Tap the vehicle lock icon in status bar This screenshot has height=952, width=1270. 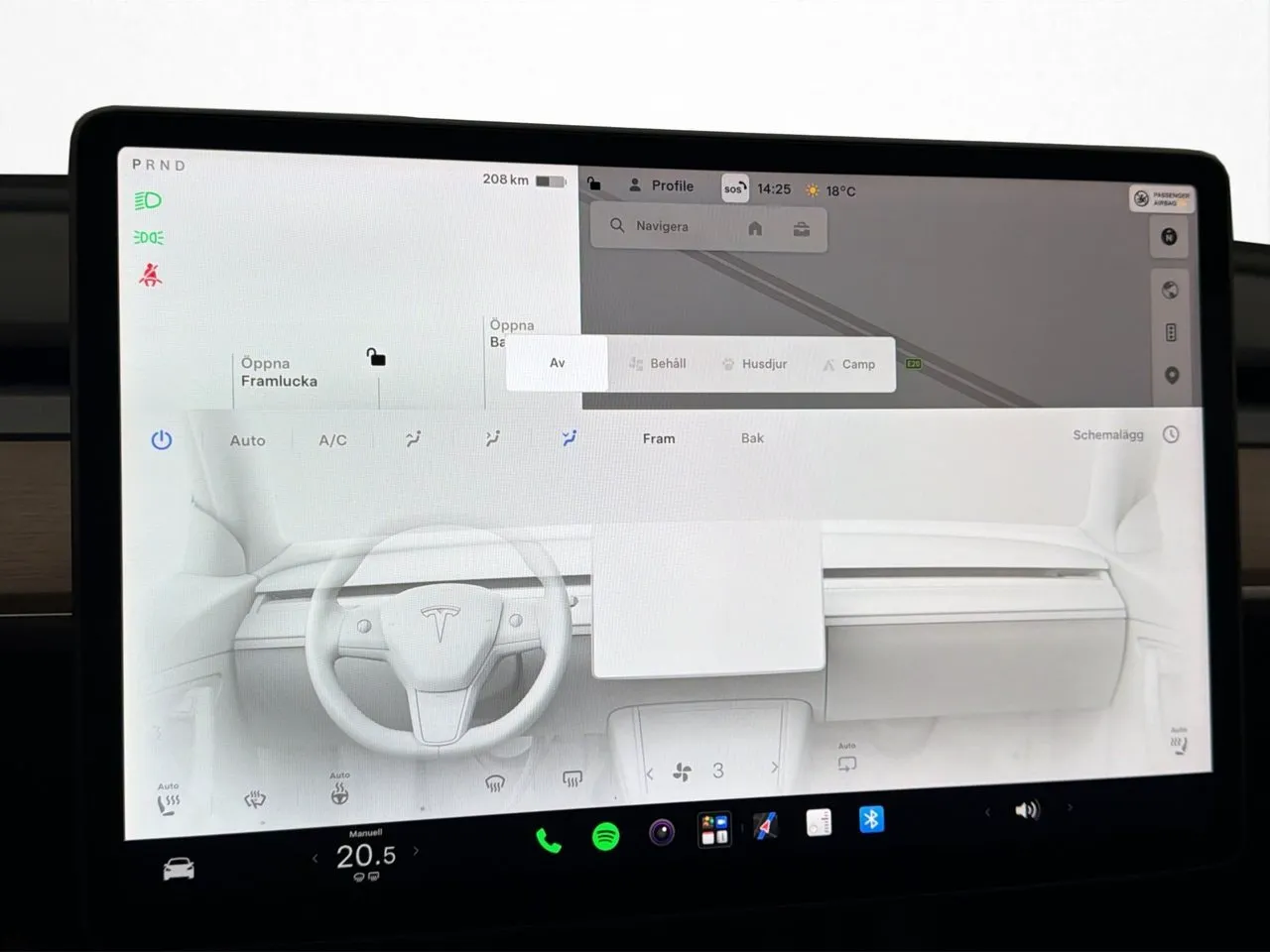coord(593,183)
